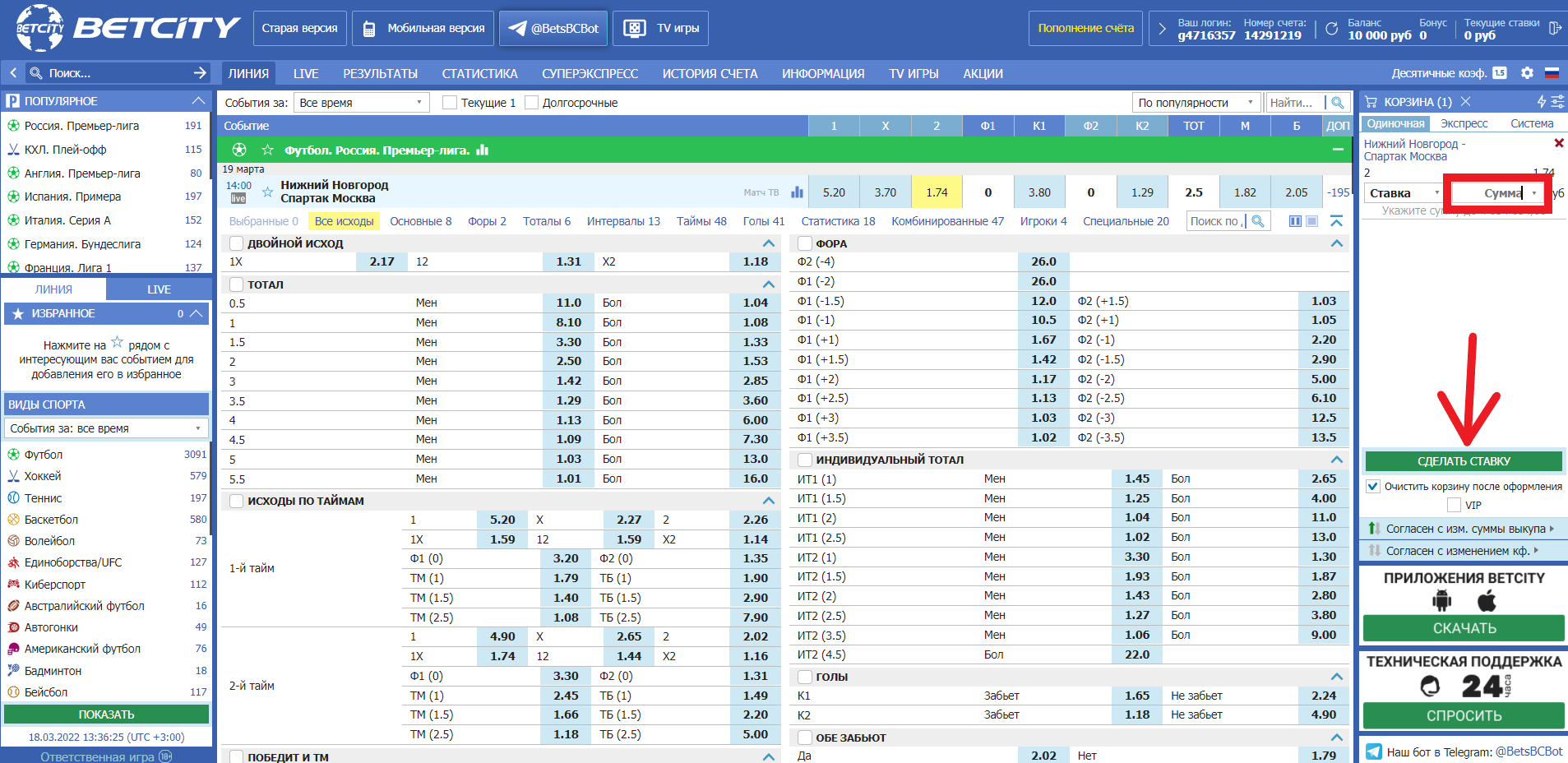Click the 1.5 decimal odds format icon

[1500, 73]
